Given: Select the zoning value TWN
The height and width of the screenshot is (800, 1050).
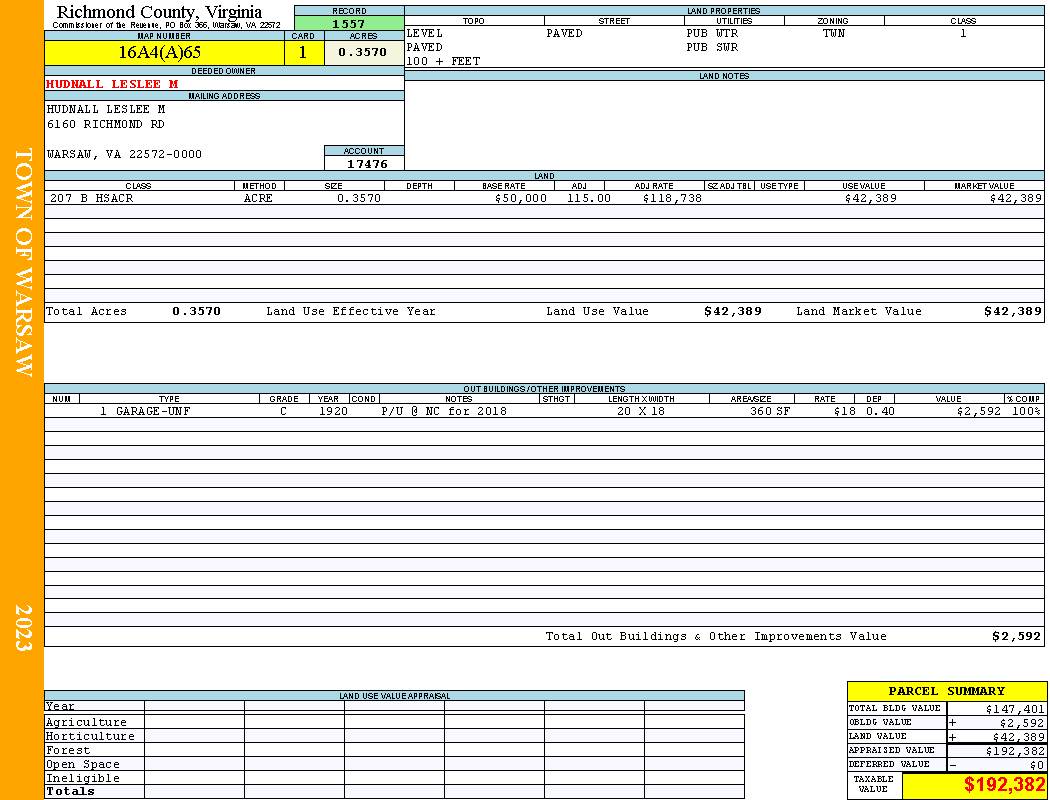Looking at the screenshot, I should pyautogui.click(x=834, y=33).
